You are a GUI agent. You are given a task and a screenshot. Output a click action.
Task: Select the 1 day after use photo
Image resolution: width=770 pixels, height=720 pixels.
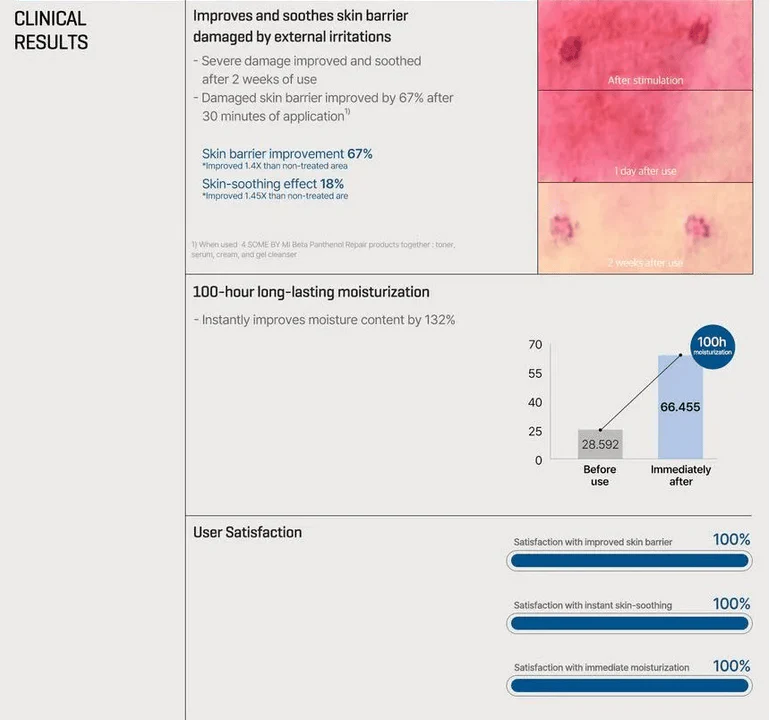point(645,137)
